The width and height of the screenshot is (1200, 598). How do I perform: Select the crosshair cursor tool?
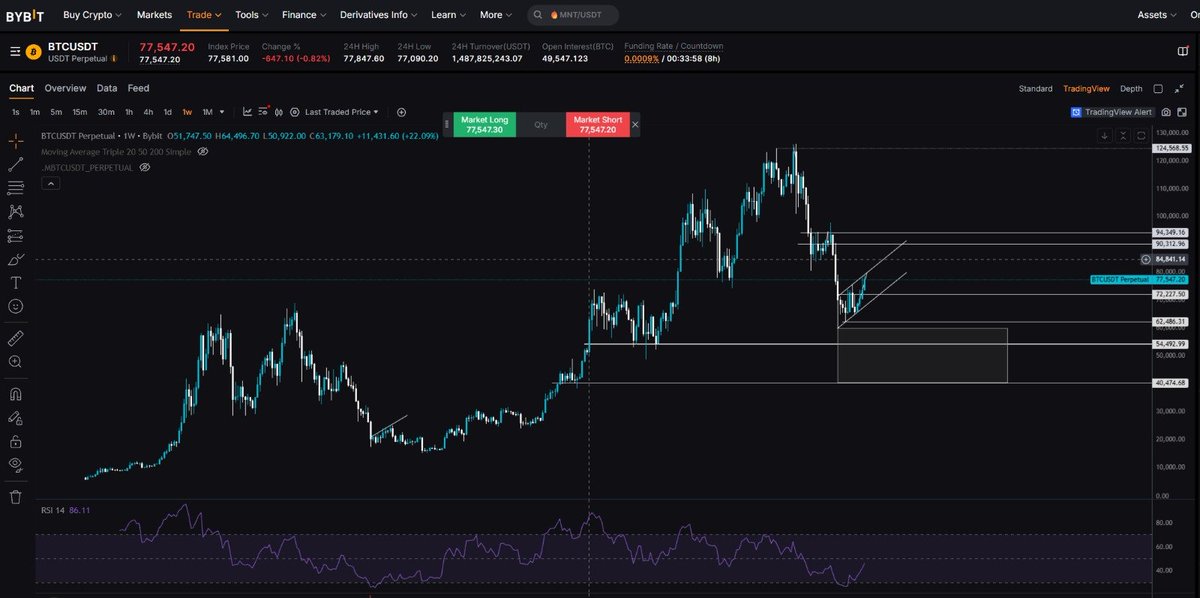16,141
